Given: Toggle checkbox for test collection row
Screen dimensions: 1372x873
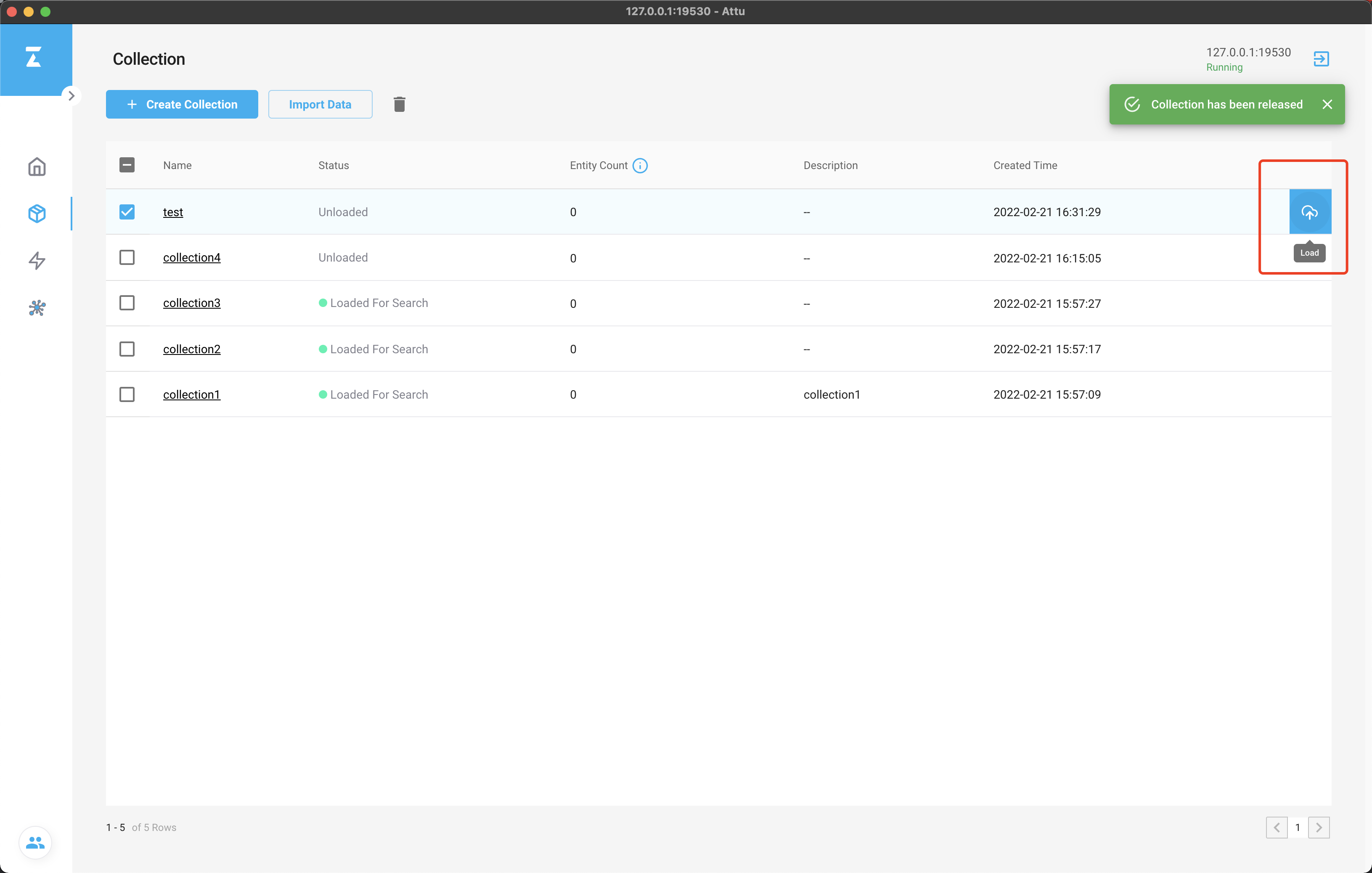Looking at the screenshot, I should (127, 211).
